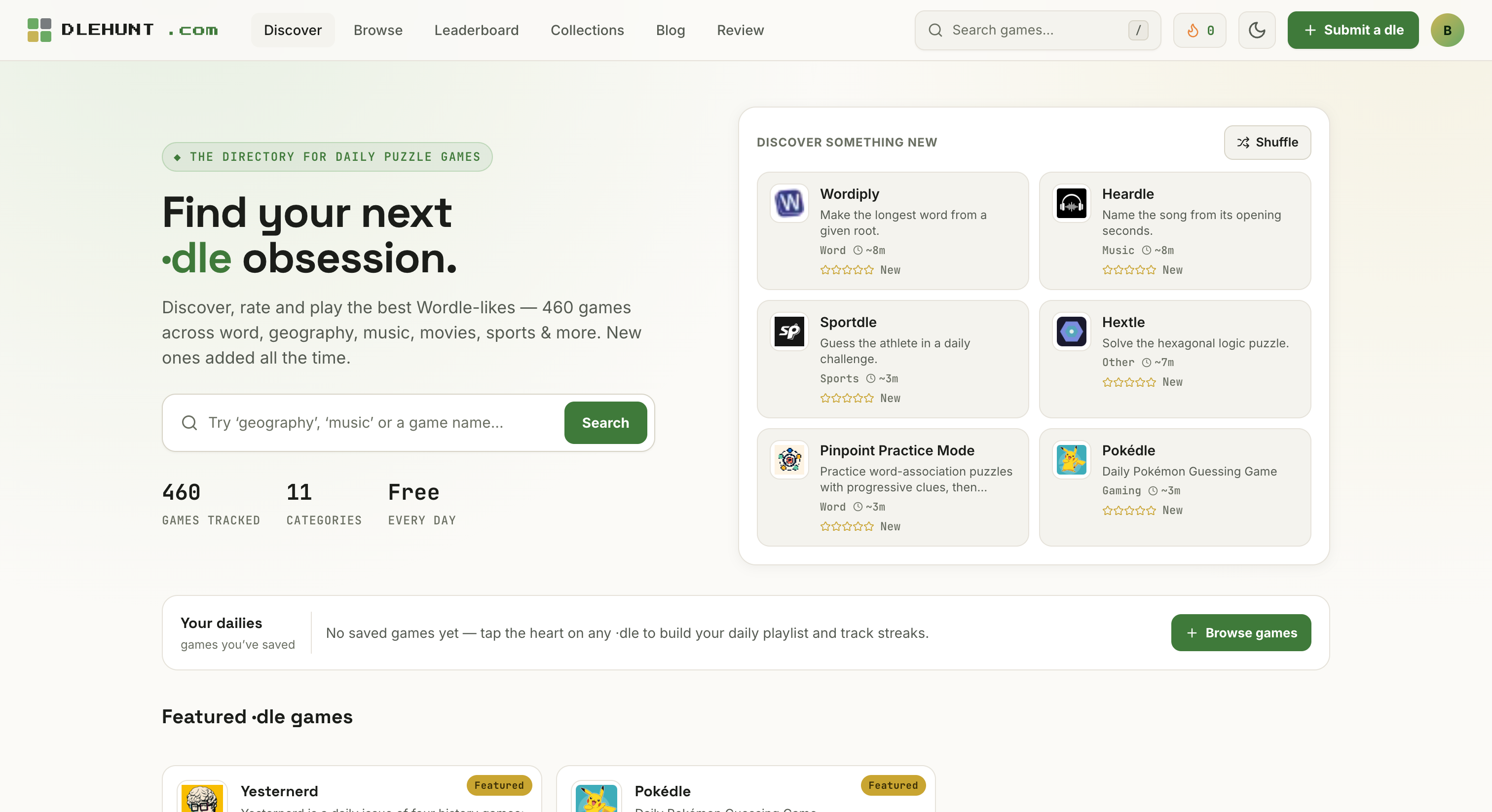The width and height of the screenshot is (1492, 812).
Task: Click the Yesternerd featured game thumbnail
Action: [202, 797]
